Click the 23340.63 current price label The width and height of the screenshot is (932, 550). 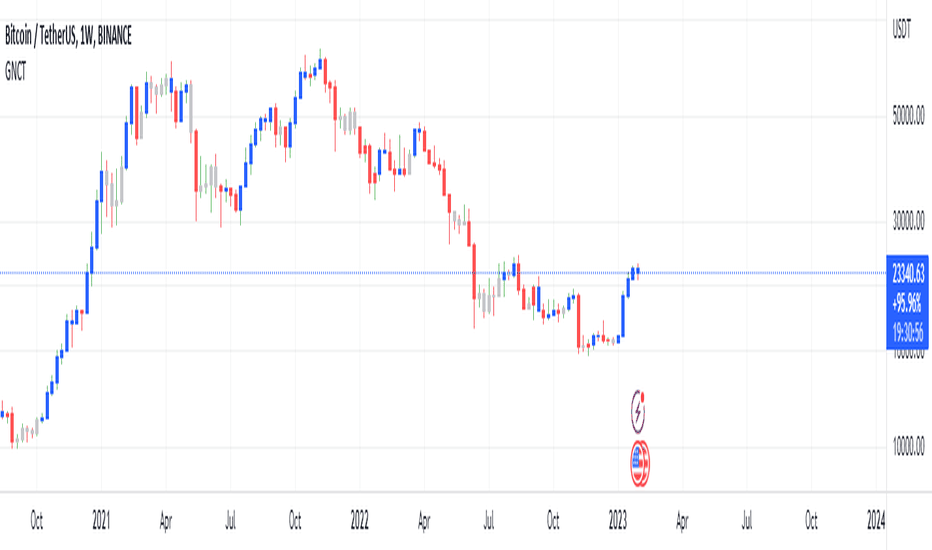pyautogui.click(x=908, y=274)
